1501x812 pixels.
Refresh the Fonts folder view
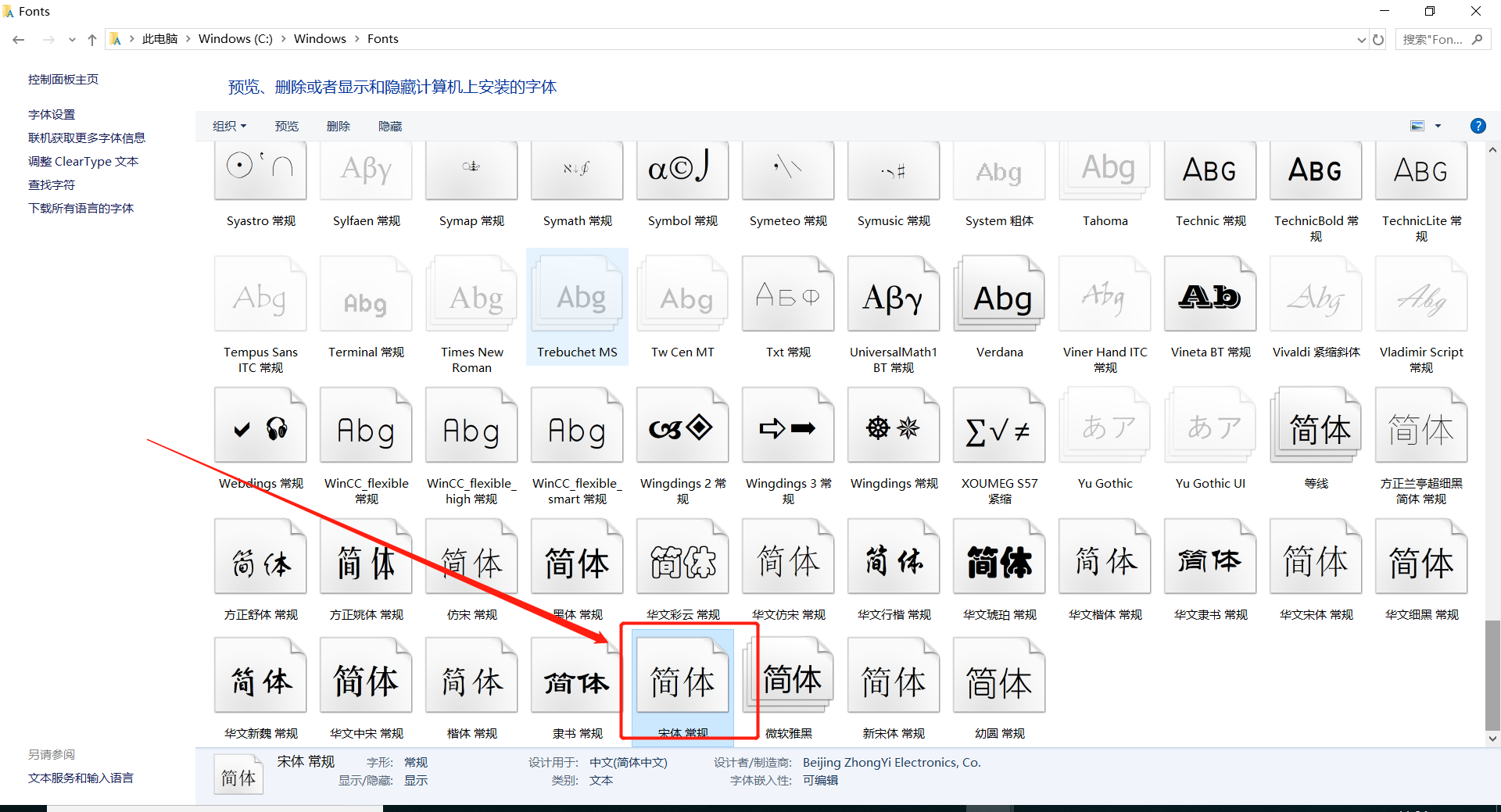point(1378,39)
